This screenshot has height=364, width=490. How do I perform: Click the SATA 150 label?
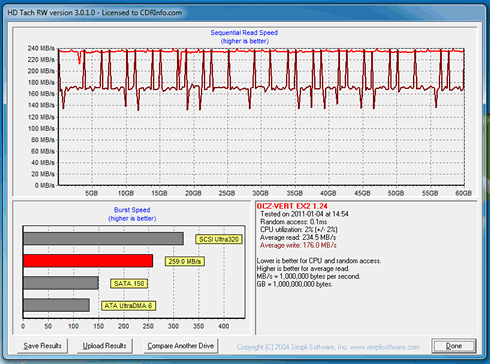(x=129, y=284)
